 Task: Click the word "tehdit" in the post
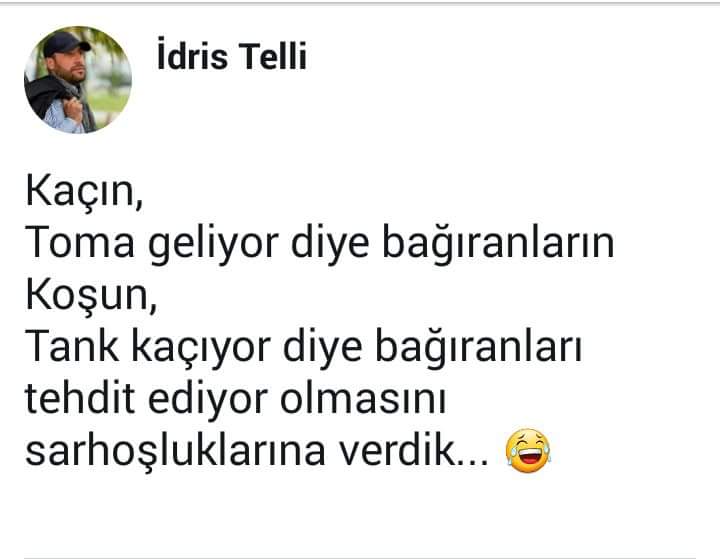coord(80,398)
